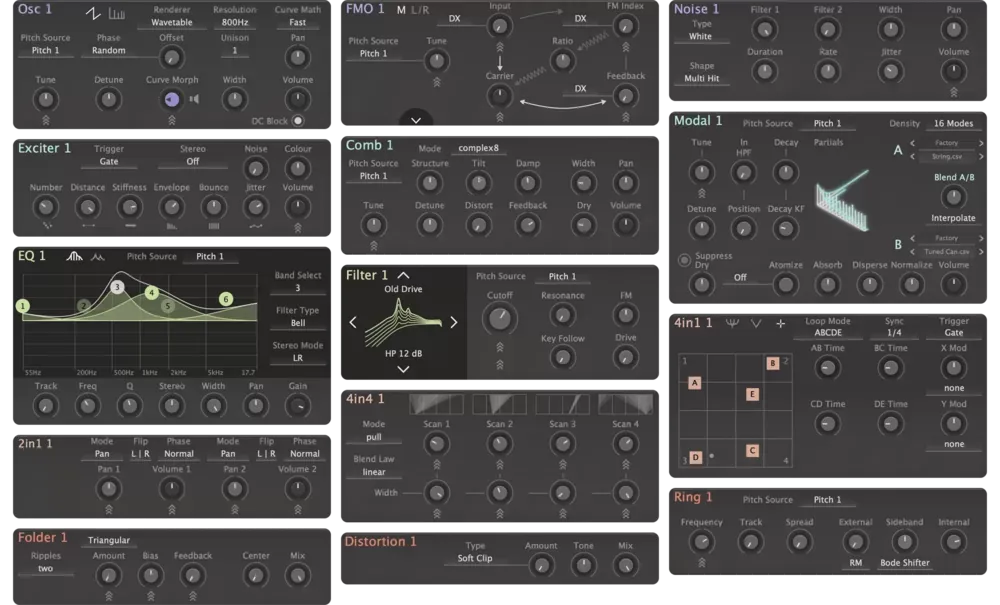This screenshot has width=1000, height=605.
Task: Go to the next filter model with the right arrow
Action: [453, 323]
